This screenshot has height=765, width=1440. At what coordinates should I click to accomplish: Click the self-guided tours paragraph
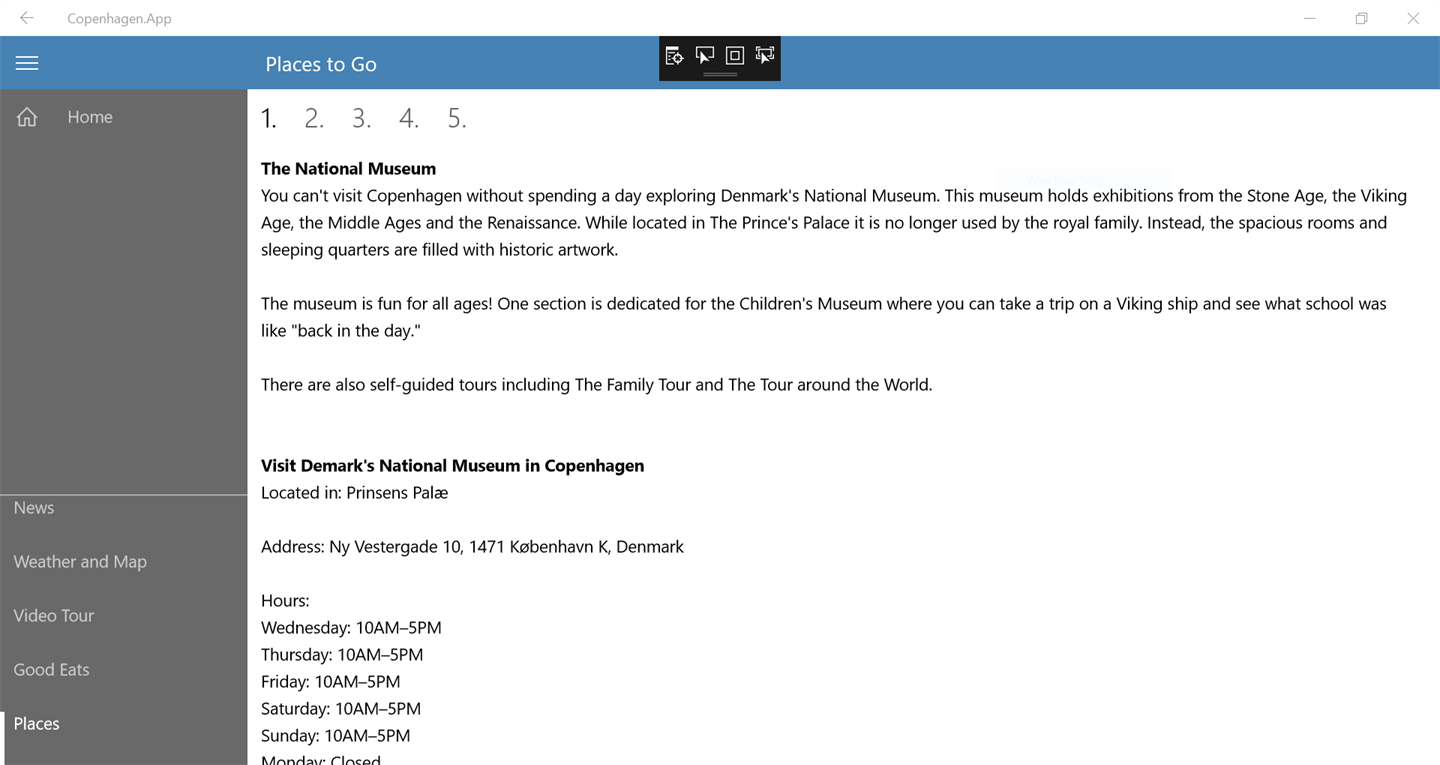click(597, 385)
